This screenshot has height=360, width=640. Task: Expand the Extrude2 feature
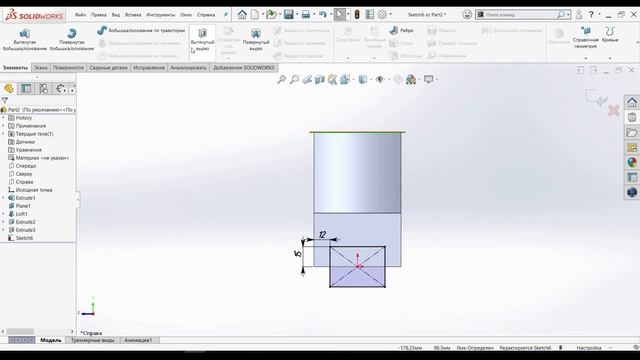4,222
